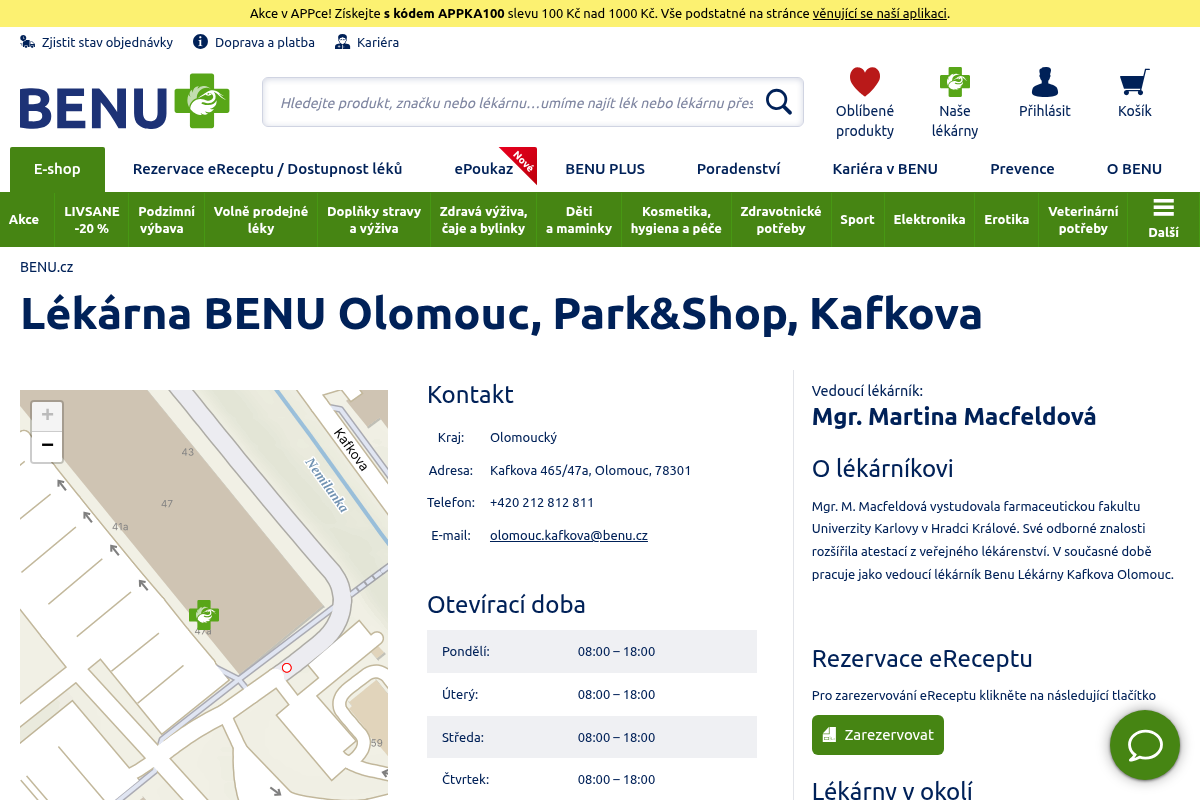Click the BENU.cz breadcrumb
This screenshot has height=800, width=1200.
(x=46, y=267)
